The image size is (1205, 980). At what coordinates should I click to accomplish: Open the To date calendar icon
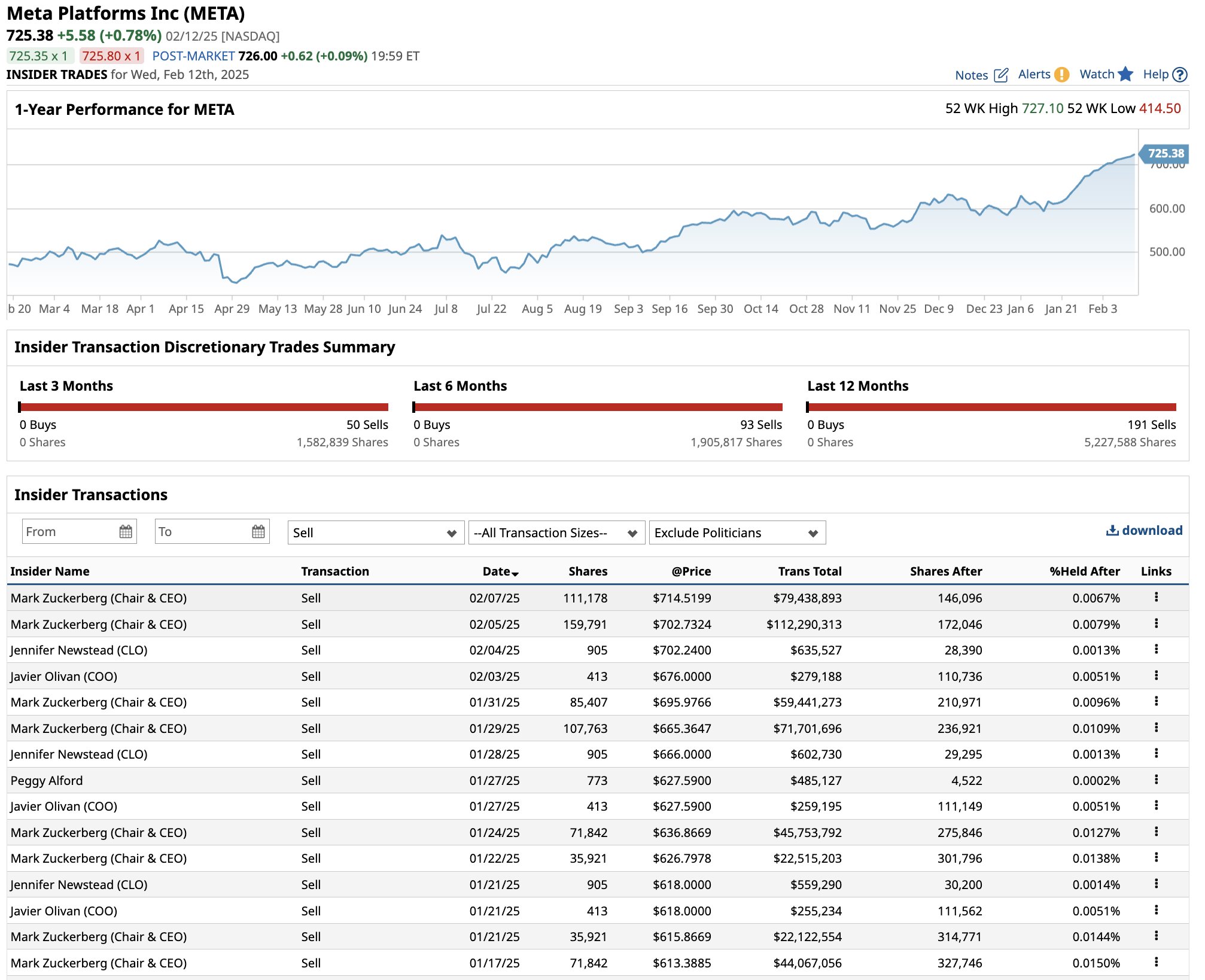point(258,531)
